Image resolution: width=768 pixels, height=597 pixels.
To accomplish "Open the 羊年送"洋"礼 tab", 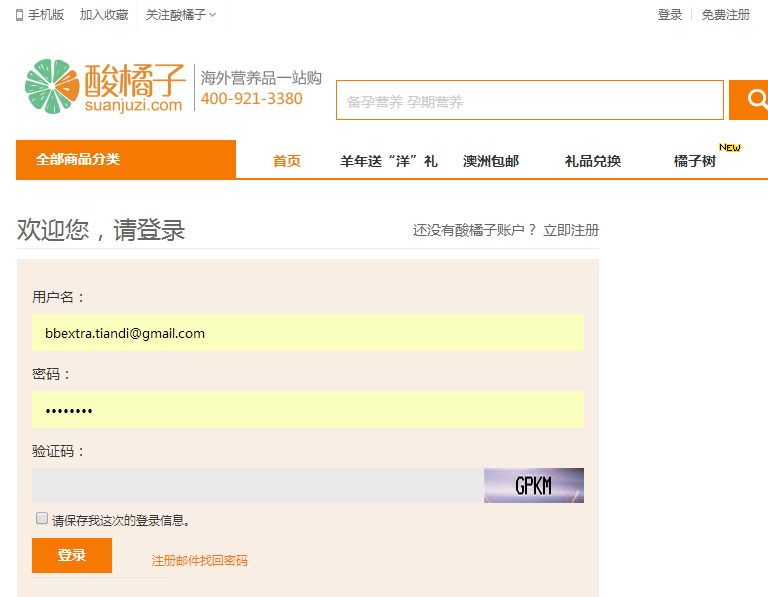I will coord(388,161).
